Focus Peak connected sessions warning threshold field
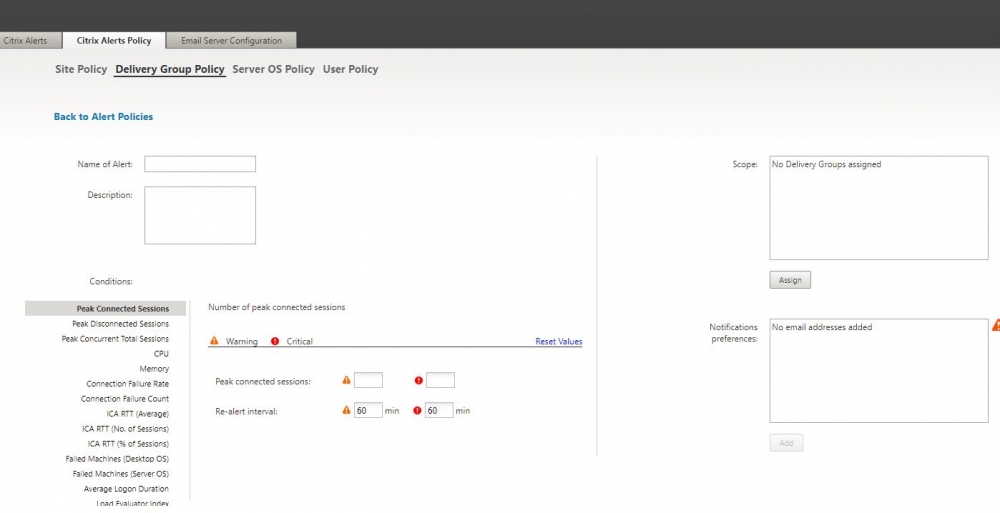The image size is (1000, 513). point(369,380)
